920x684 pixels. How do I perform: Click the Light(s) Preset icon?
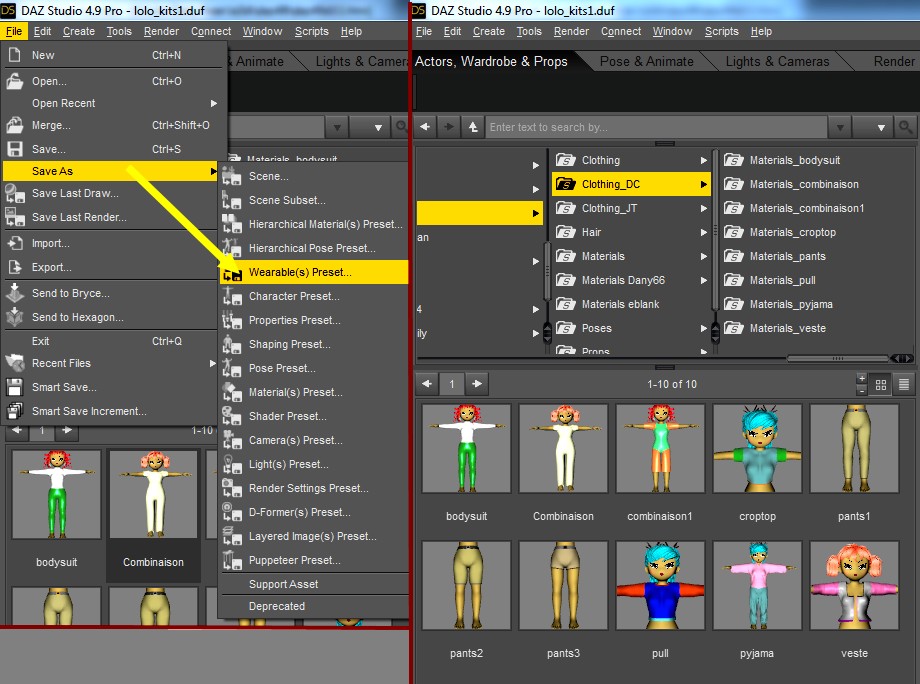click(232, 465)
